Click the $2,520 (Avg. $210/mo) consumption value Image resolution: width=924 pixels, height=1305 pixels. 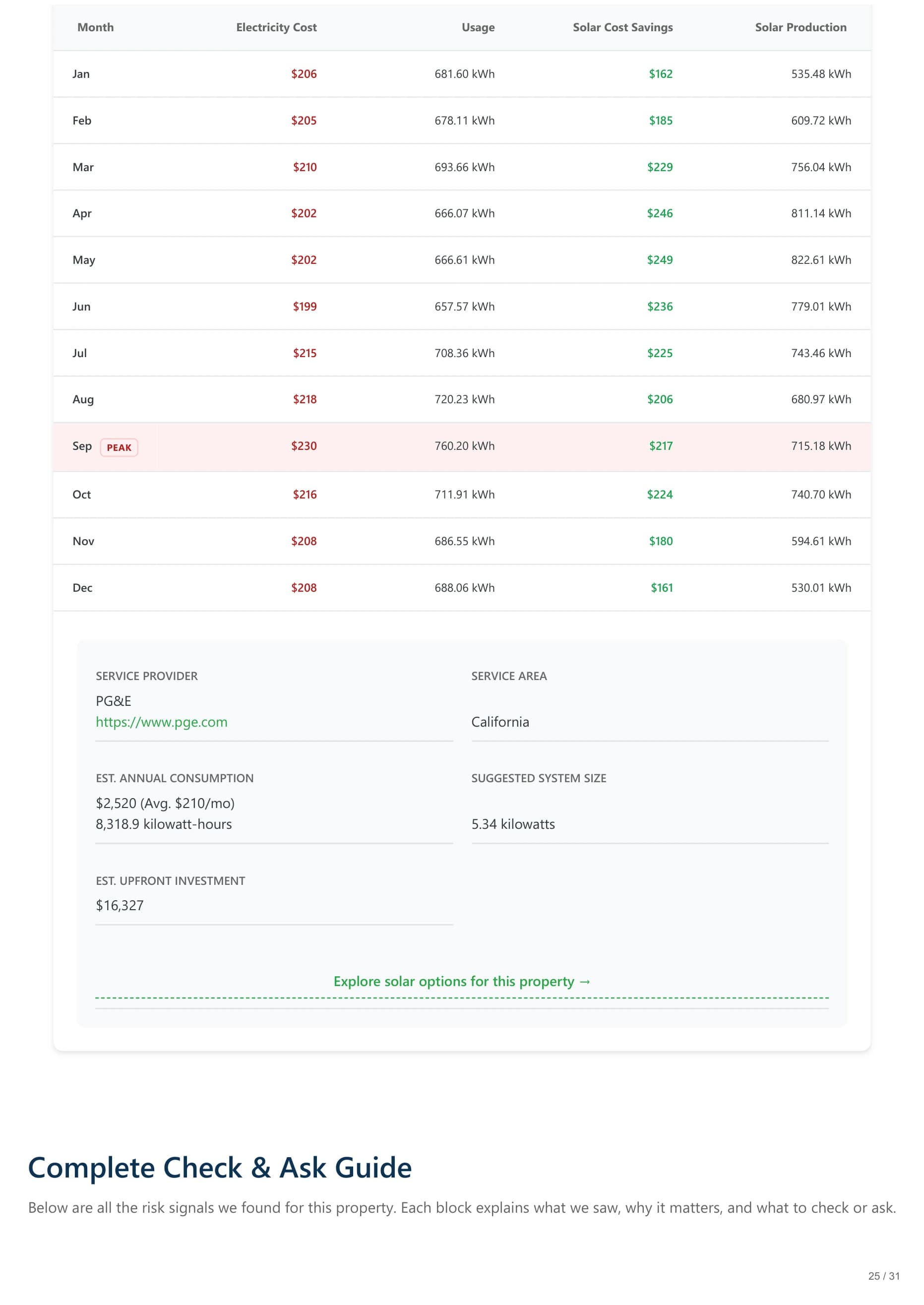[x=165, y=803]
